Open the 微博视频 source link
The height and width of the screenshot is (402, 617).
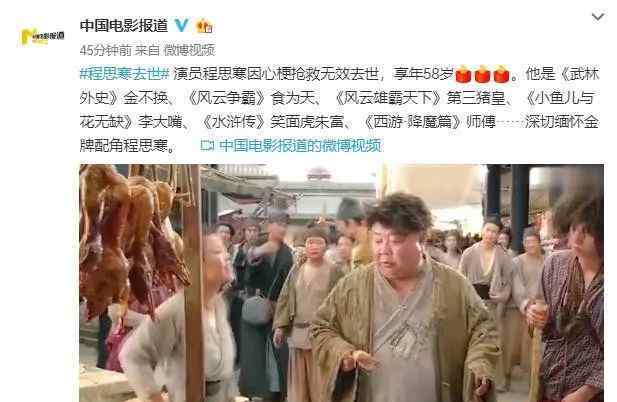190,50
